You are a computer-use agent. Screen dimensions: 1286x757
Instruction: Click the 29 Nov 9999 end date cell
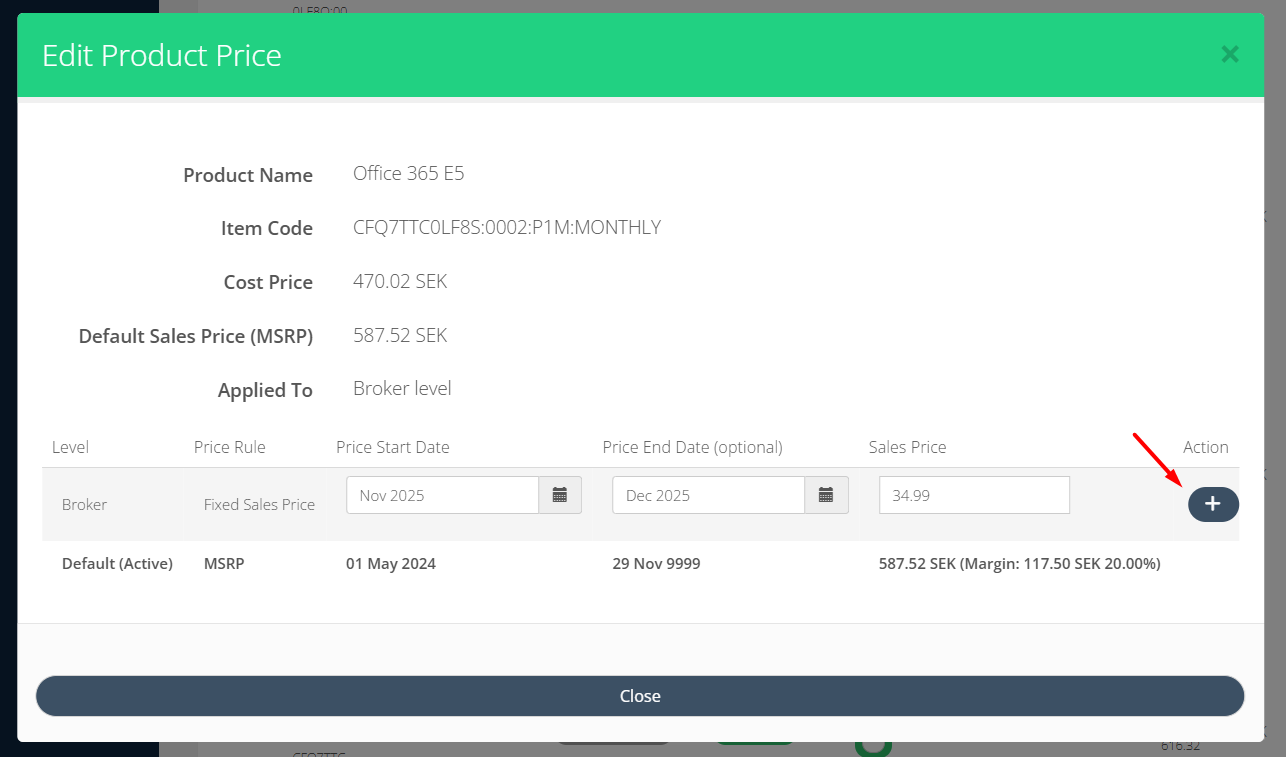656,564
